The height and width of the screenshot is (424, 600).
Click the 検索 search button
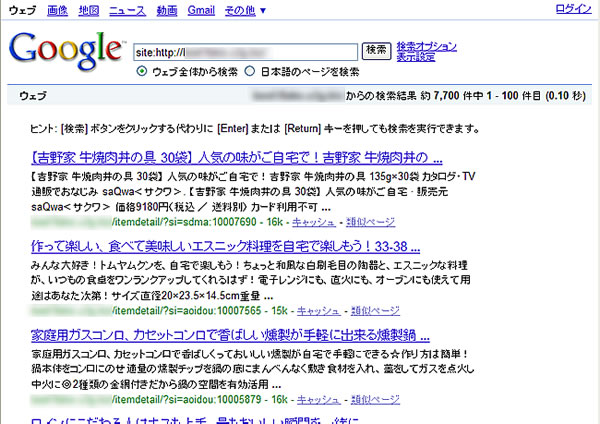[x=377, y=51]
